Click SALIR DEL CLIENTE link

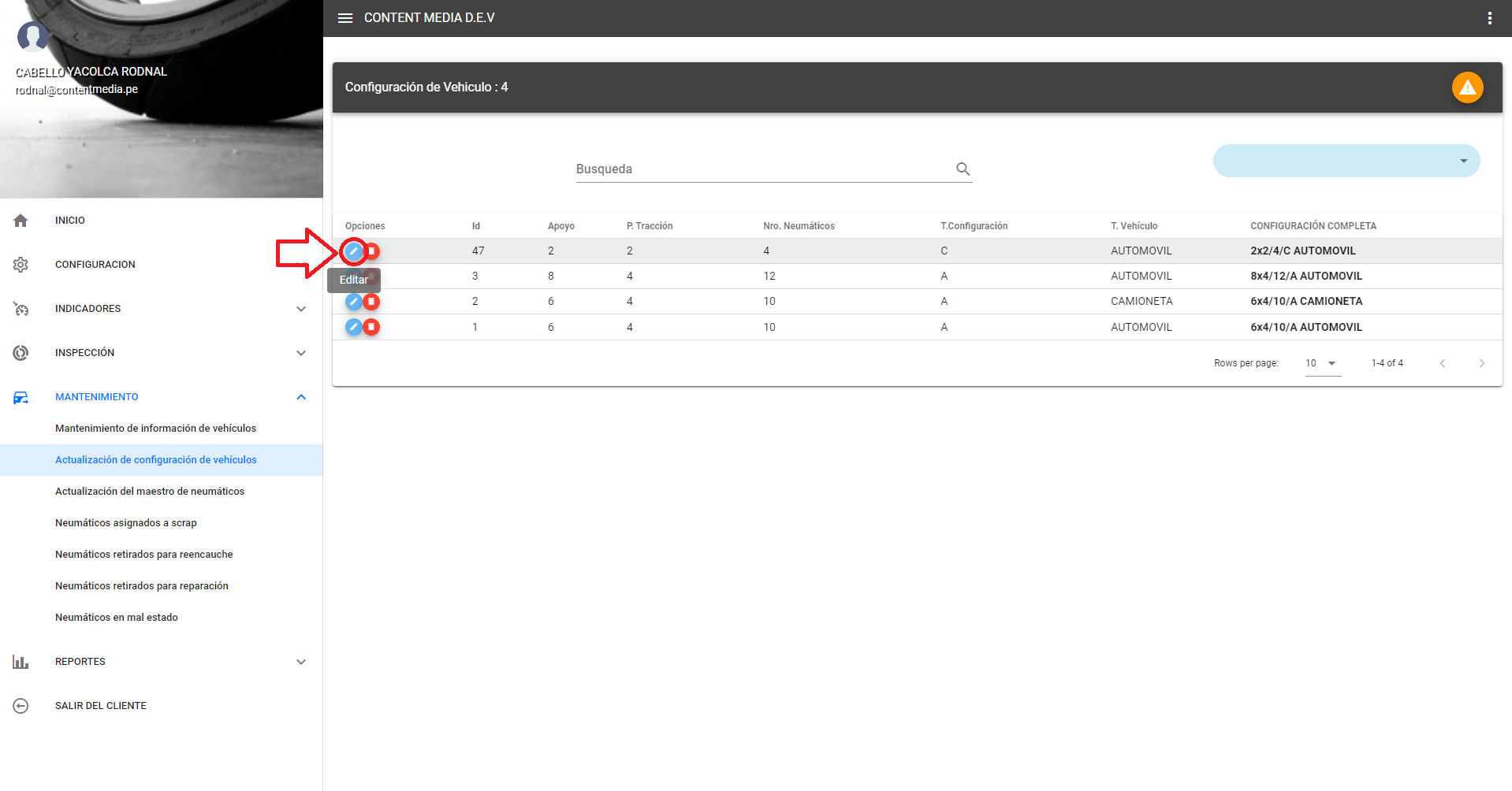tap(101, 706)
